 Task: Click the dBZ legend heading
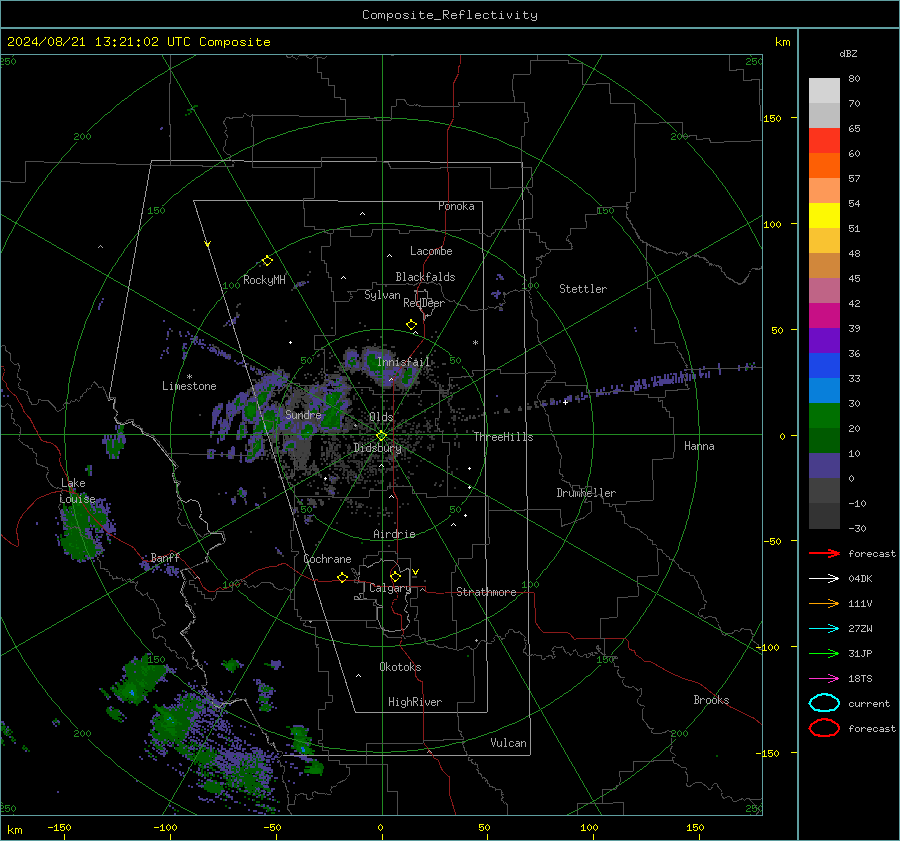coord(848,54)
